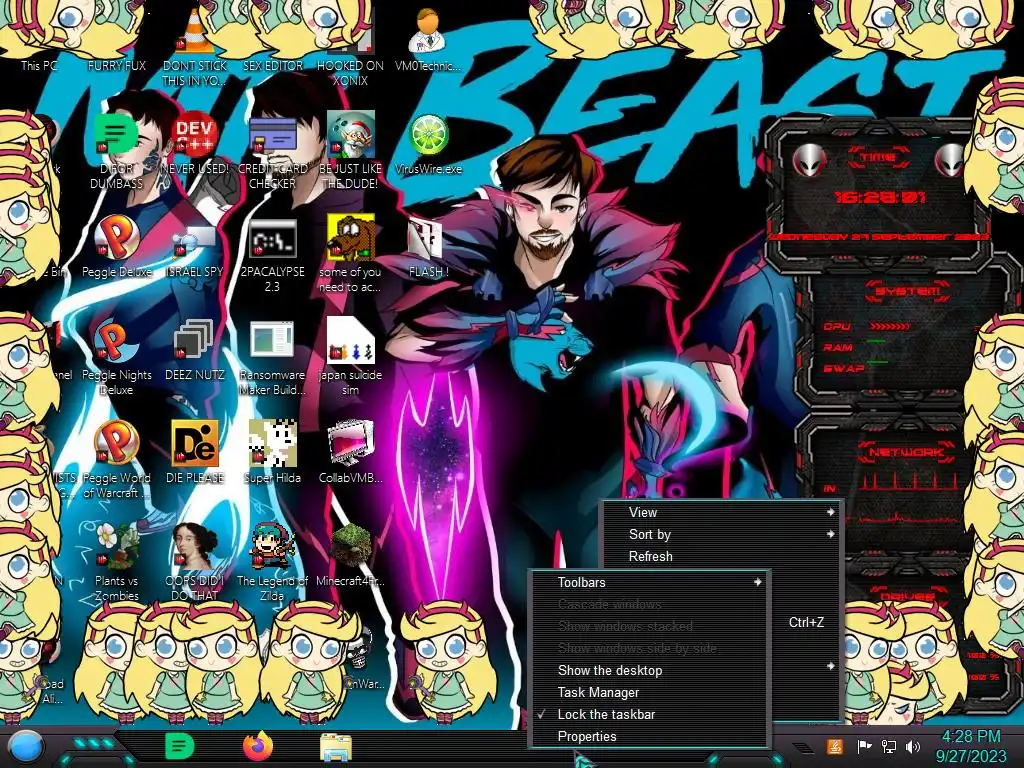Viewport: 1024px width, 768px height.
Task: Open the taskbar clock 4:28 PM
Action: click(x=971, y=746)
